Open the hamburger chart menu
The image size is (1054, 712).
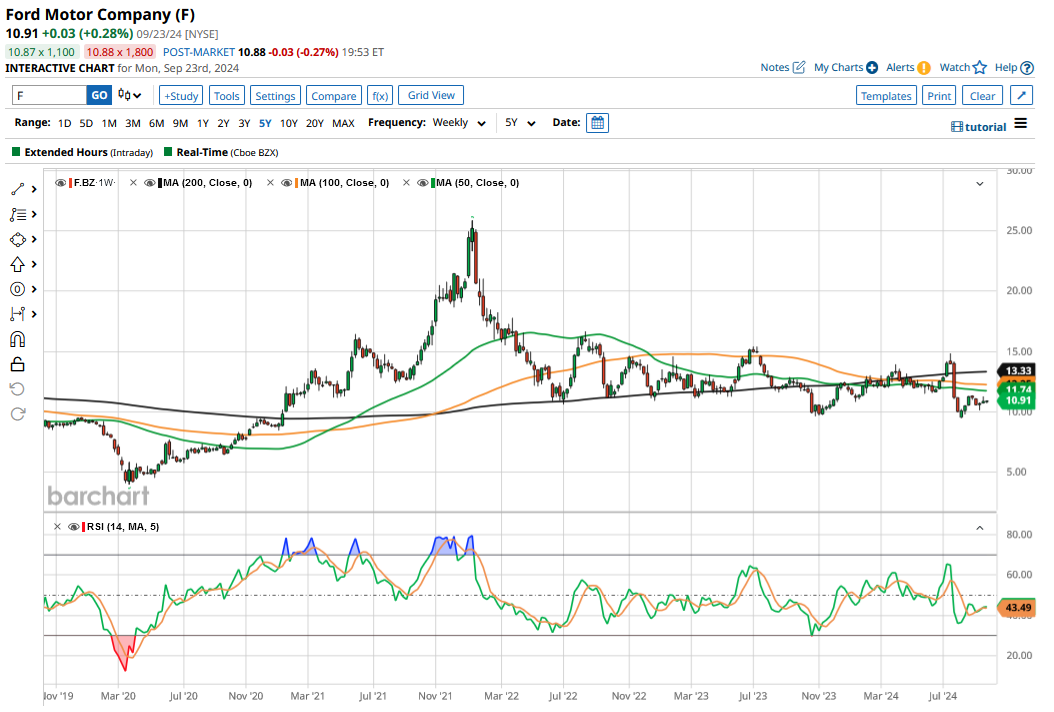[x=1020, y=124]
